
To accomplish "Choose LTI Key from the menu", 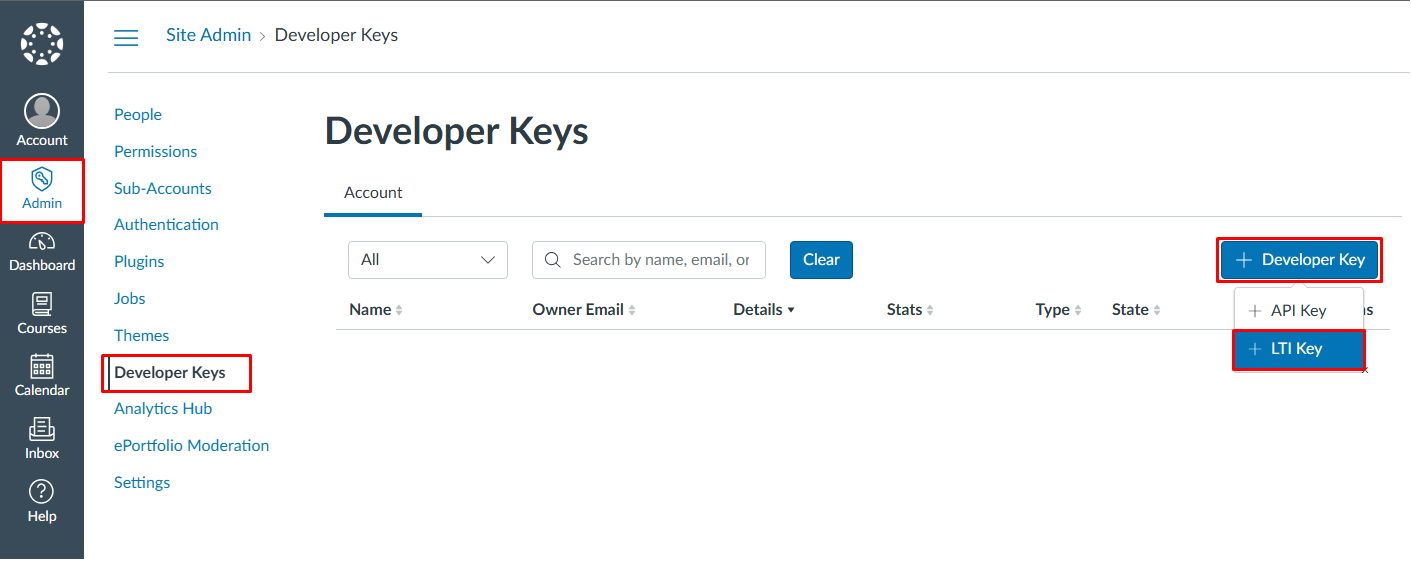I will pos(1298,349).
